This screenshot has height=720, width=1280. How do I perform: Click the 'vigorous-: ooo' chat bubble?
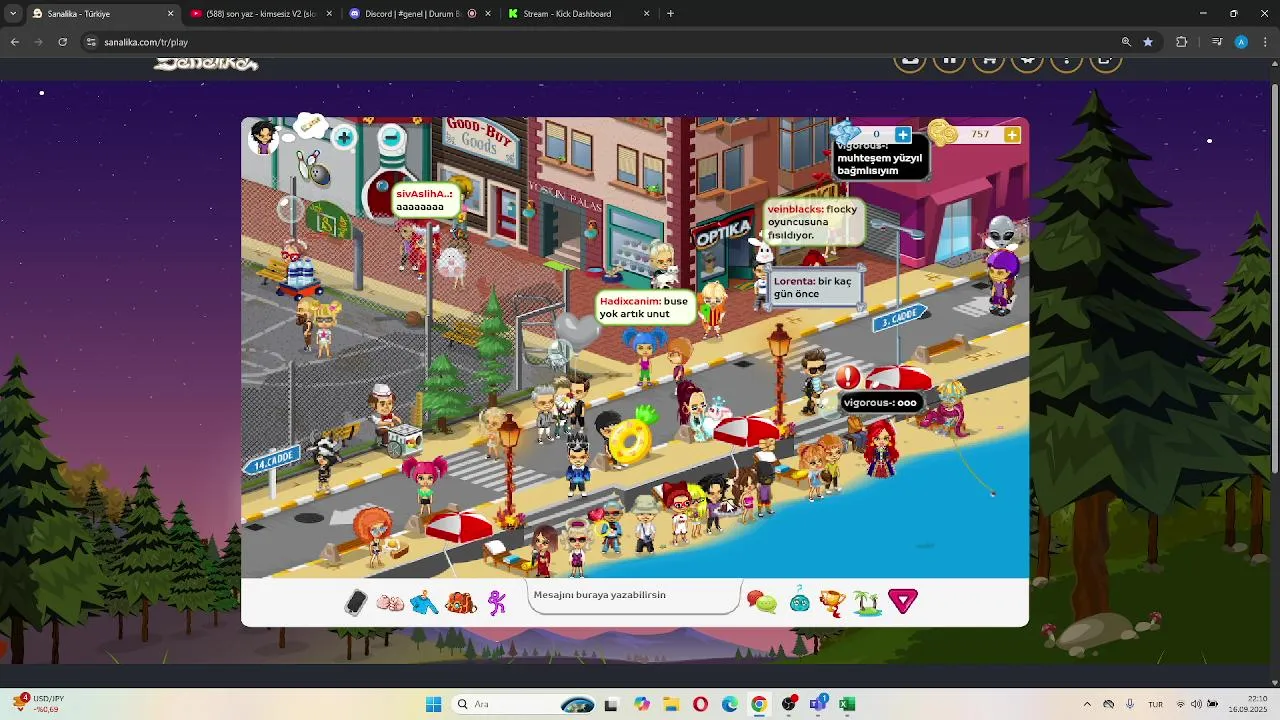[x=880, y=403]
